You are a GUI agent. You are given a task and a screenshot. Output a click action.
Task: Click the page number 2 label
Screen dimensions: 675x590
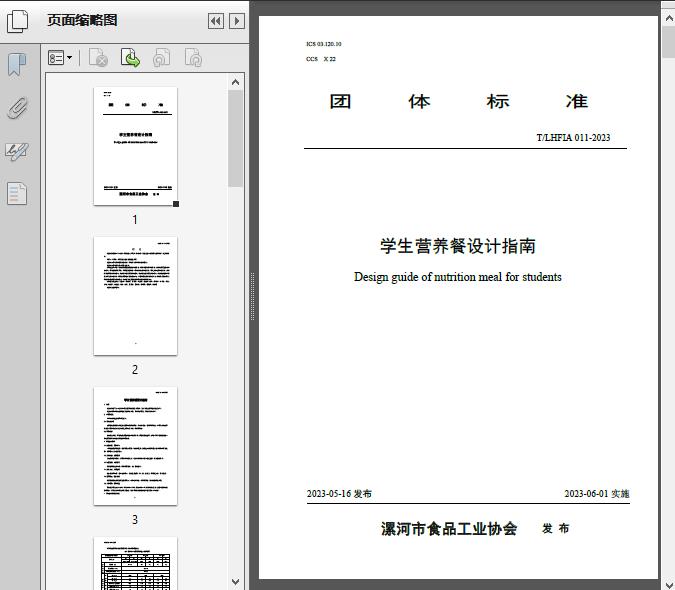coord(135,370)
